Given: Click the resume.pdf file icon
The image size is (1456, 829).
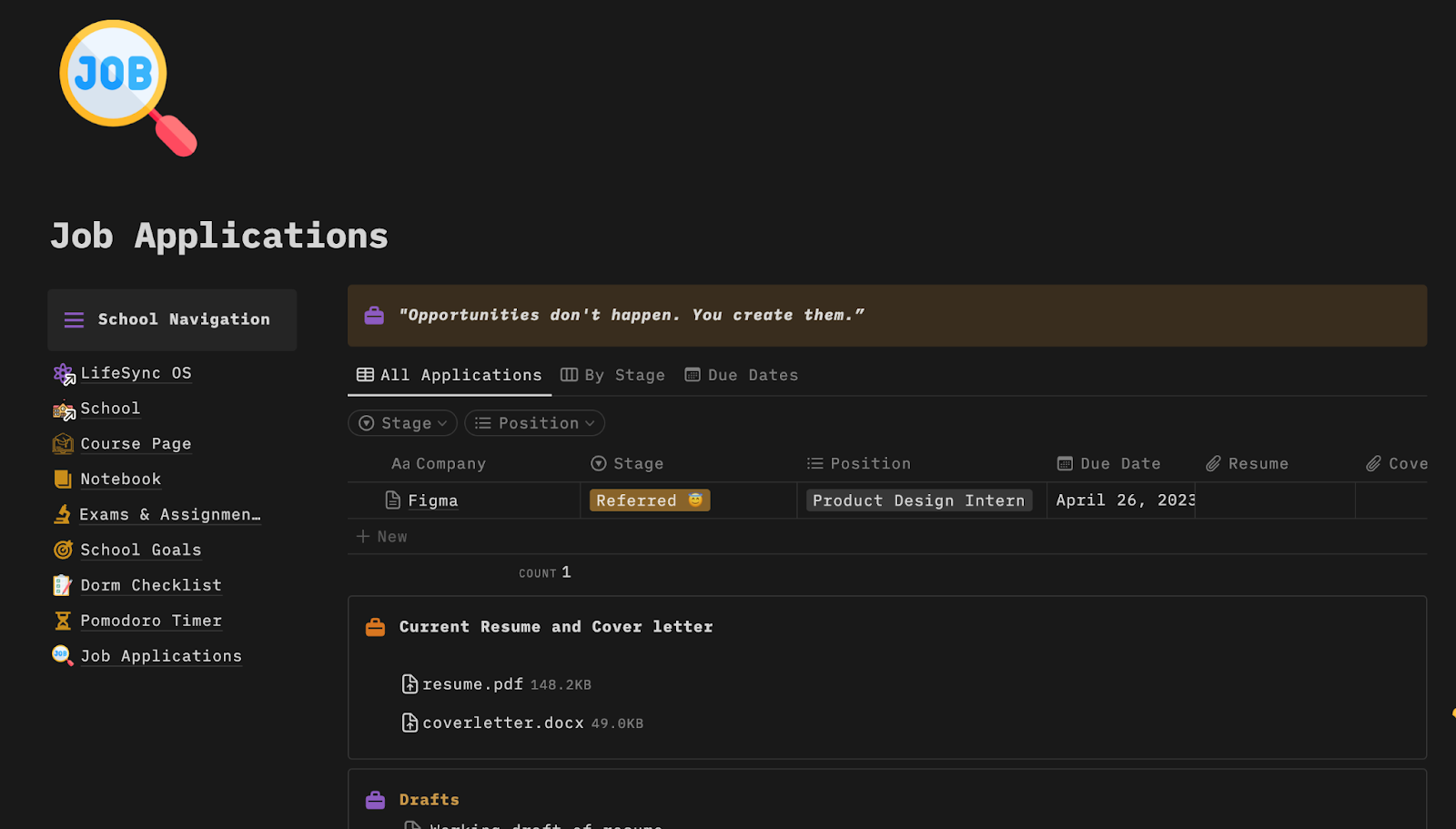Looking at the screenshot, I should click(x=410, y=684).
